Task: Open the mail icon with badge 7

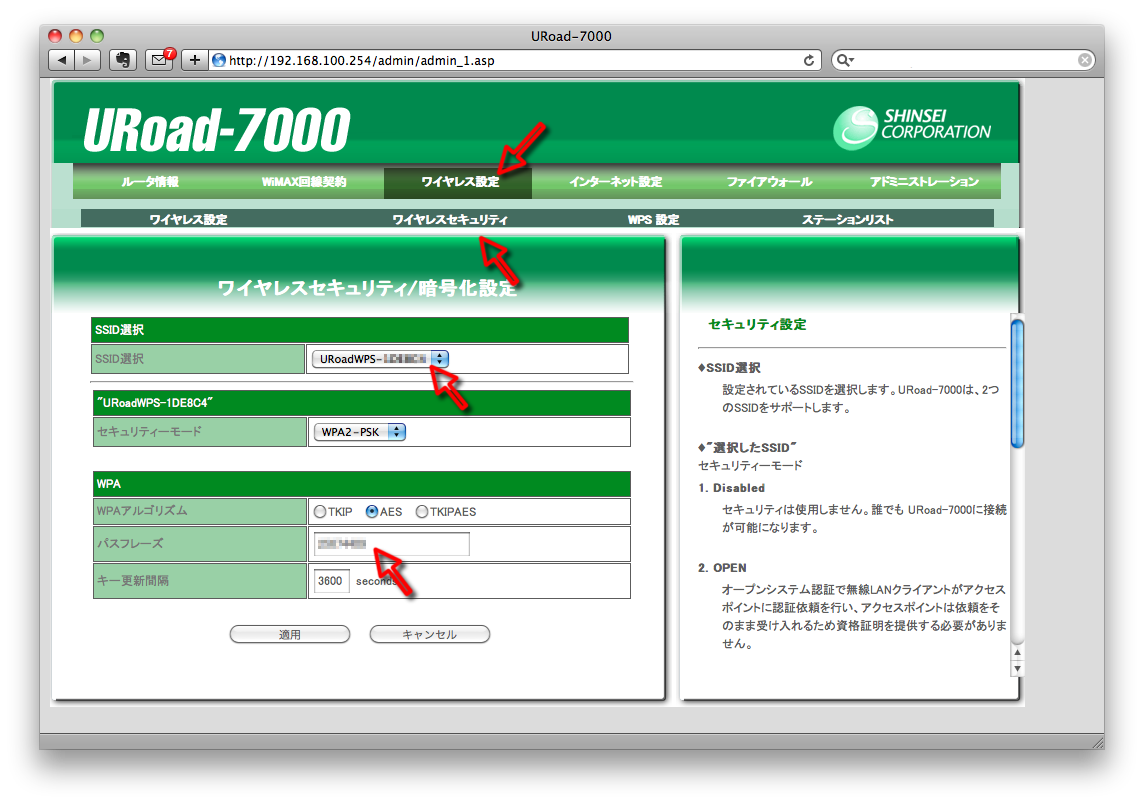Action: (159, 60)
